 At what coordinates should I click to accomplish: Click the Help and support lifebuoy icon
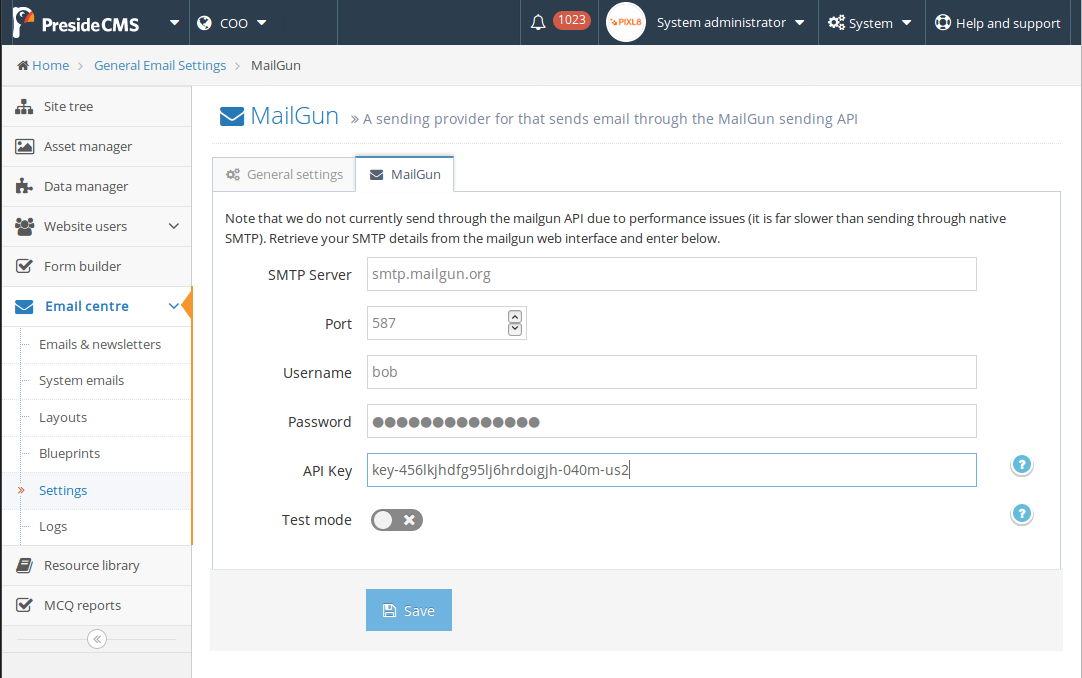pyautogui.click(x=943, y=23)
